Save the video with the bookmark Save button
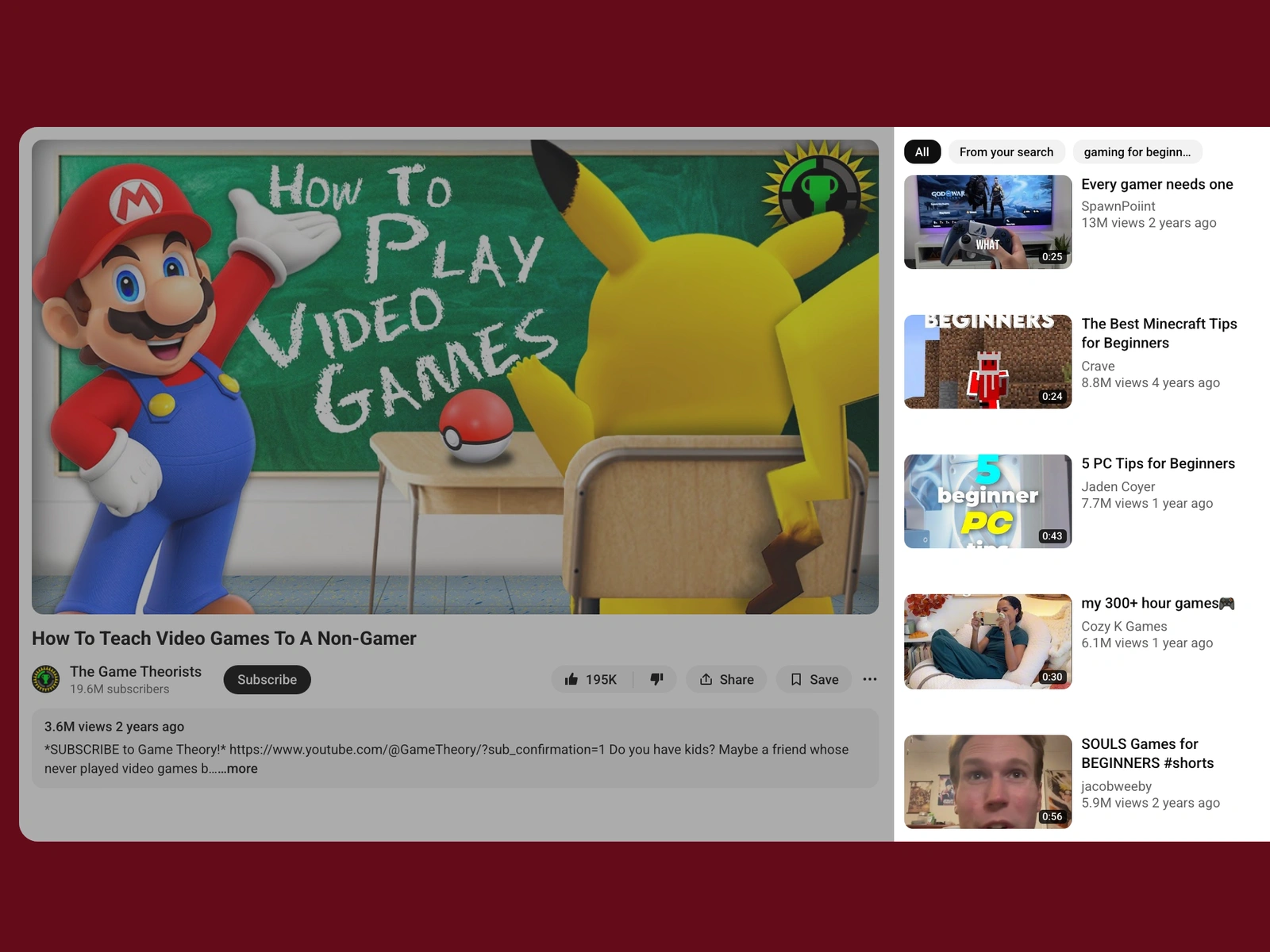This screenshot has height=952, width=1270. (814, 679)
